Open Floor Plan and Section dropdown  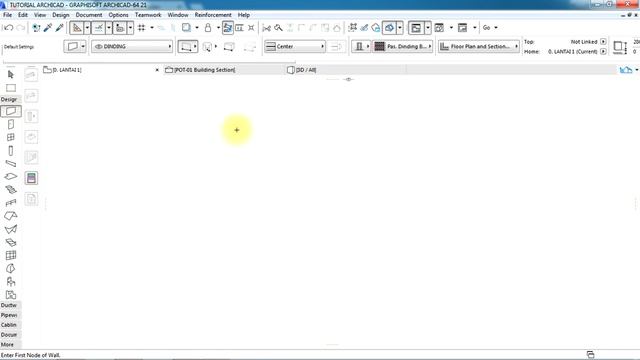click(478, 47)
